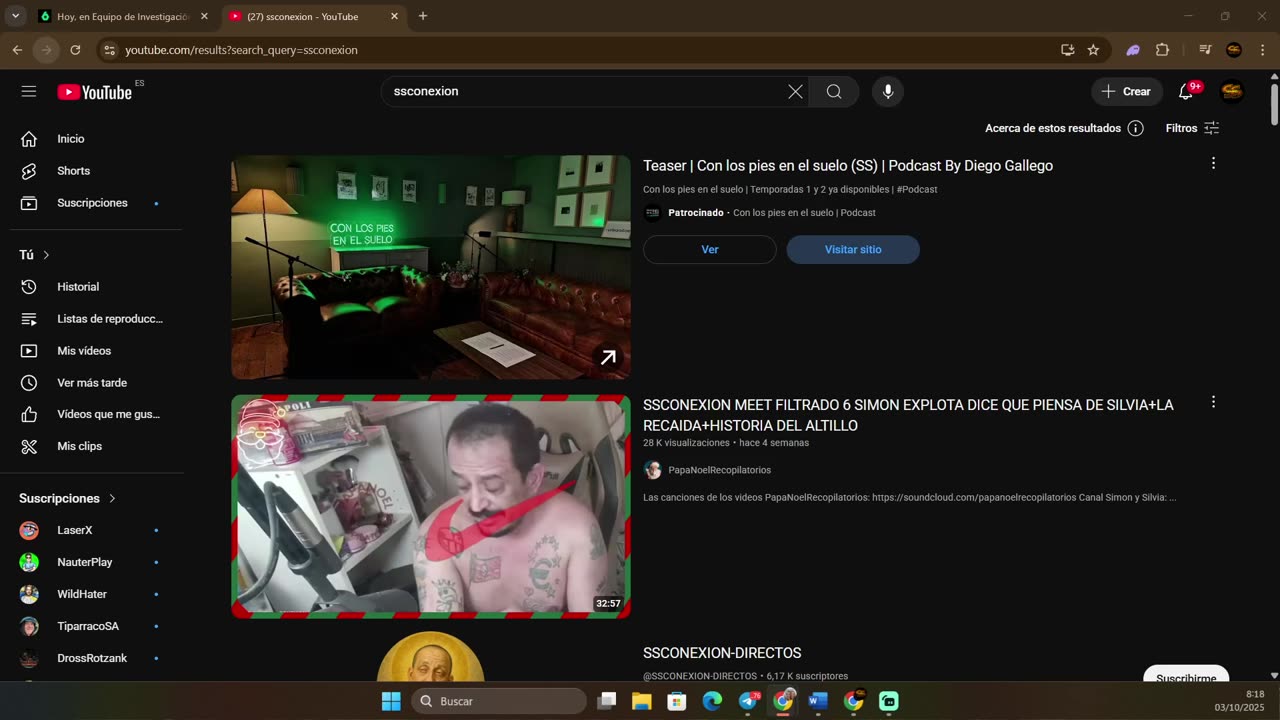1280x720 pixels.
Task: Open the YouTube guide hamburger menu
Action: (x=29, y=91)
